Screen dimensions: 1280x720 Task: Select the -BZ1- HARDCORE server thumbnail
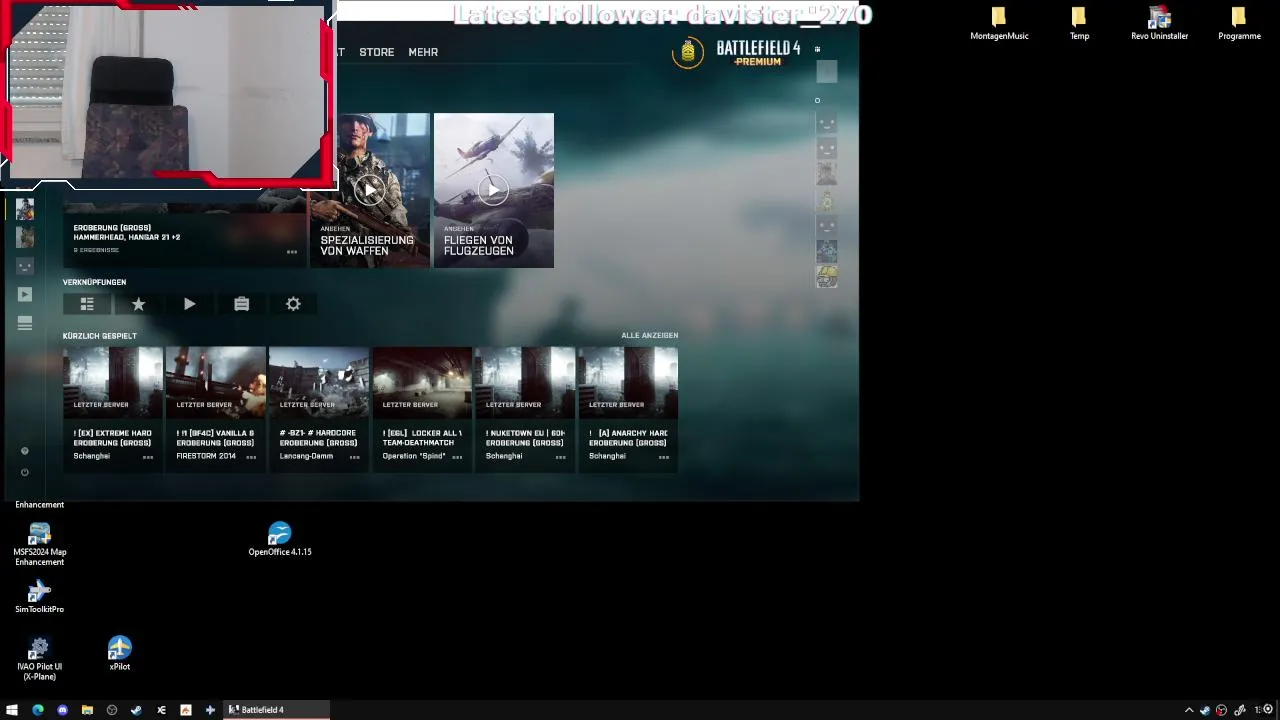pos(318,382)
